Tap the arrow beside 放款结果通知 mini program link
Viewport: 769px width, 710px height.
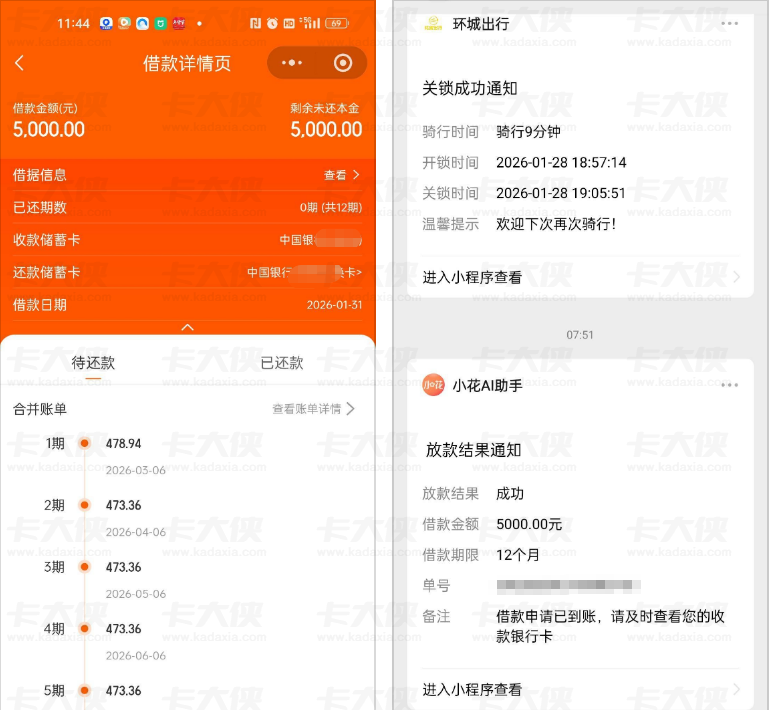[x=736, y=689]
